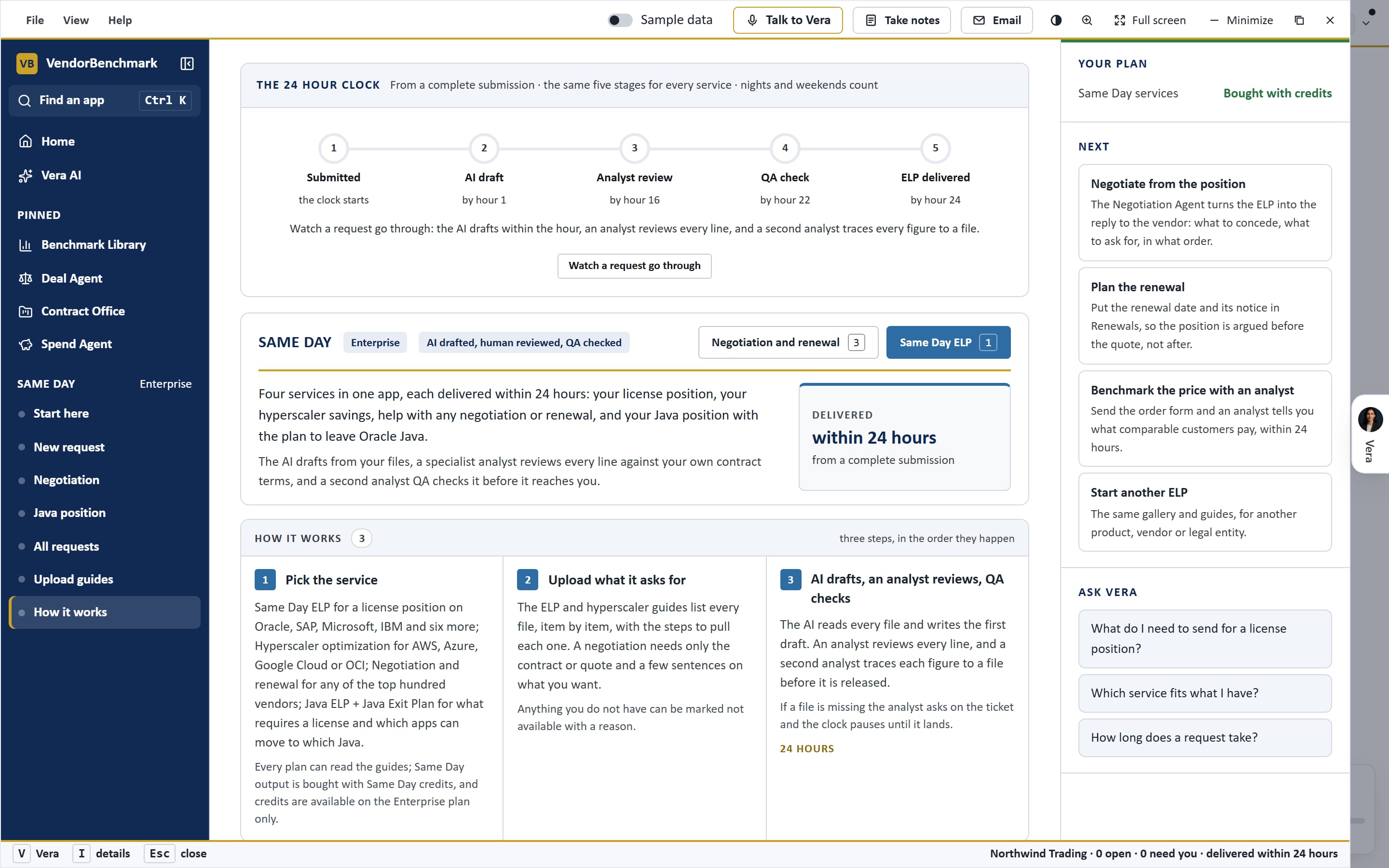1389x868 pixels.
Task: Click Vera's avatar on the side tab
Action: [1370, 420]
